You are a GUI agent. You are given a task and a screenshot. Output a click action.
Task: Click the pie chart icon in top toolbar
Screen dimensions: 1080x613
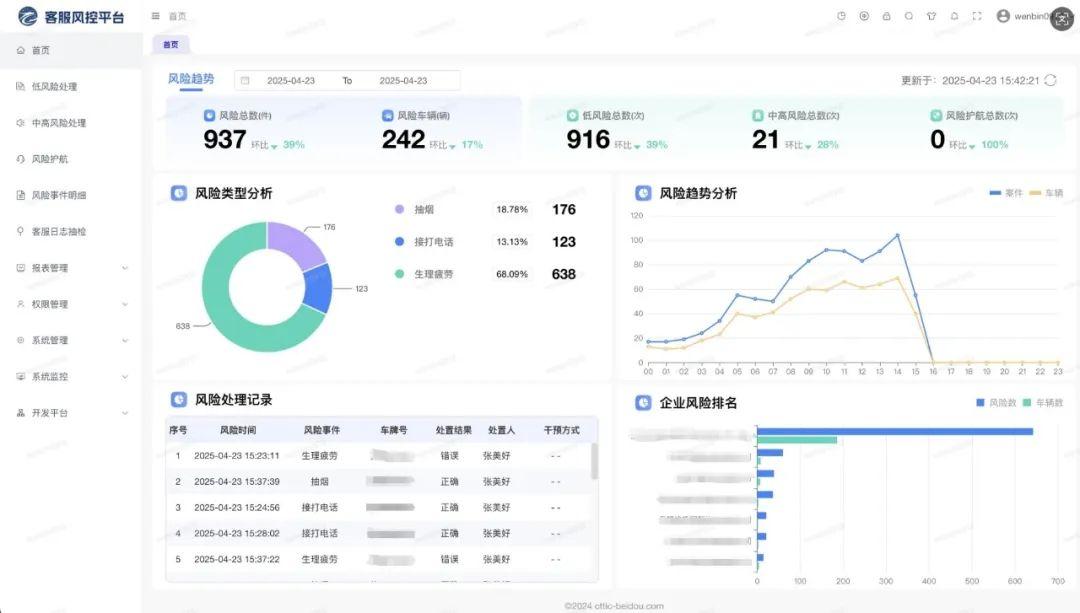pos(841,16)
